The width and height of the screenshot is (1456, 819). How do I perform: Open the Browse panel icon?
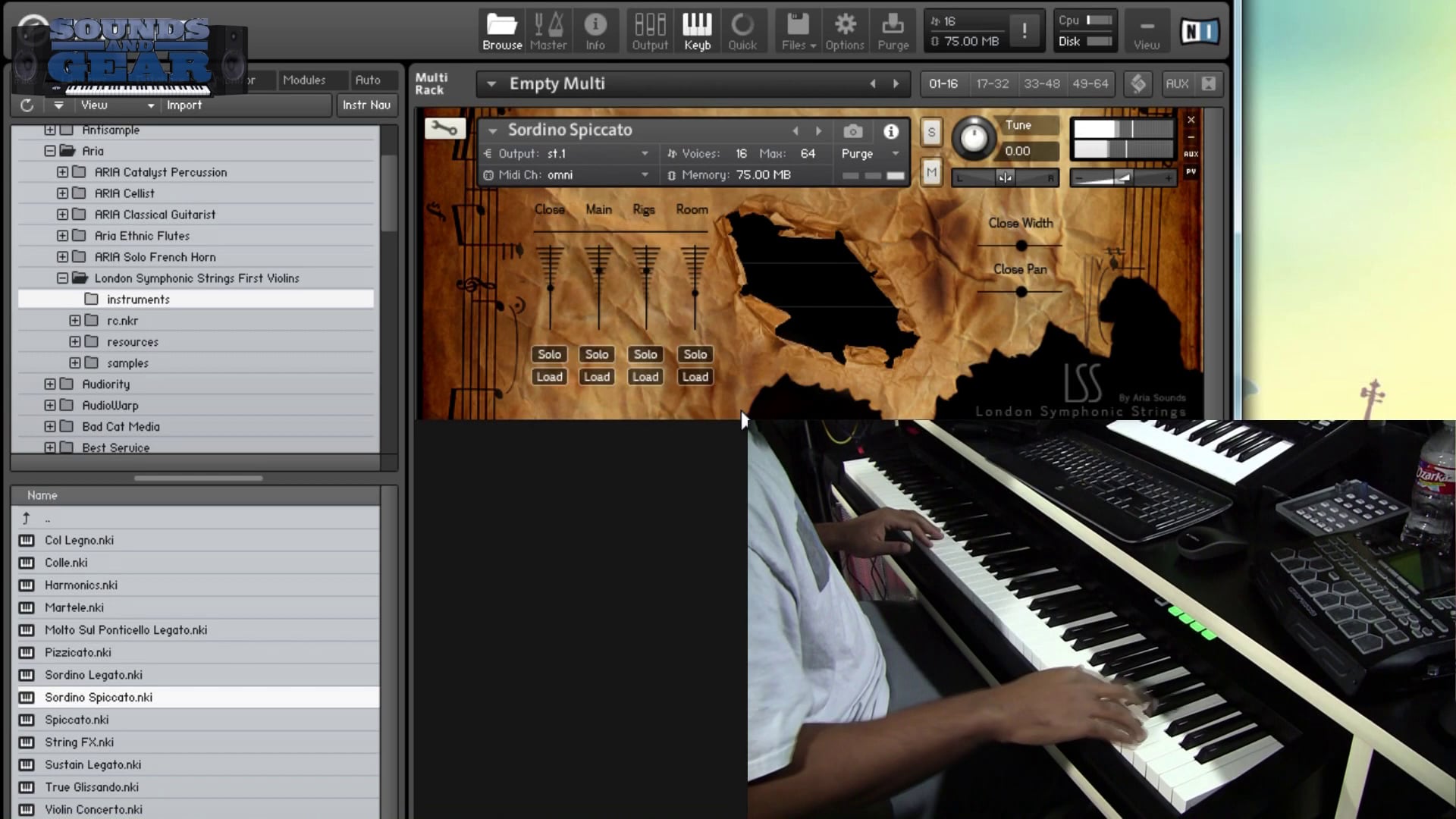[502, 31]
